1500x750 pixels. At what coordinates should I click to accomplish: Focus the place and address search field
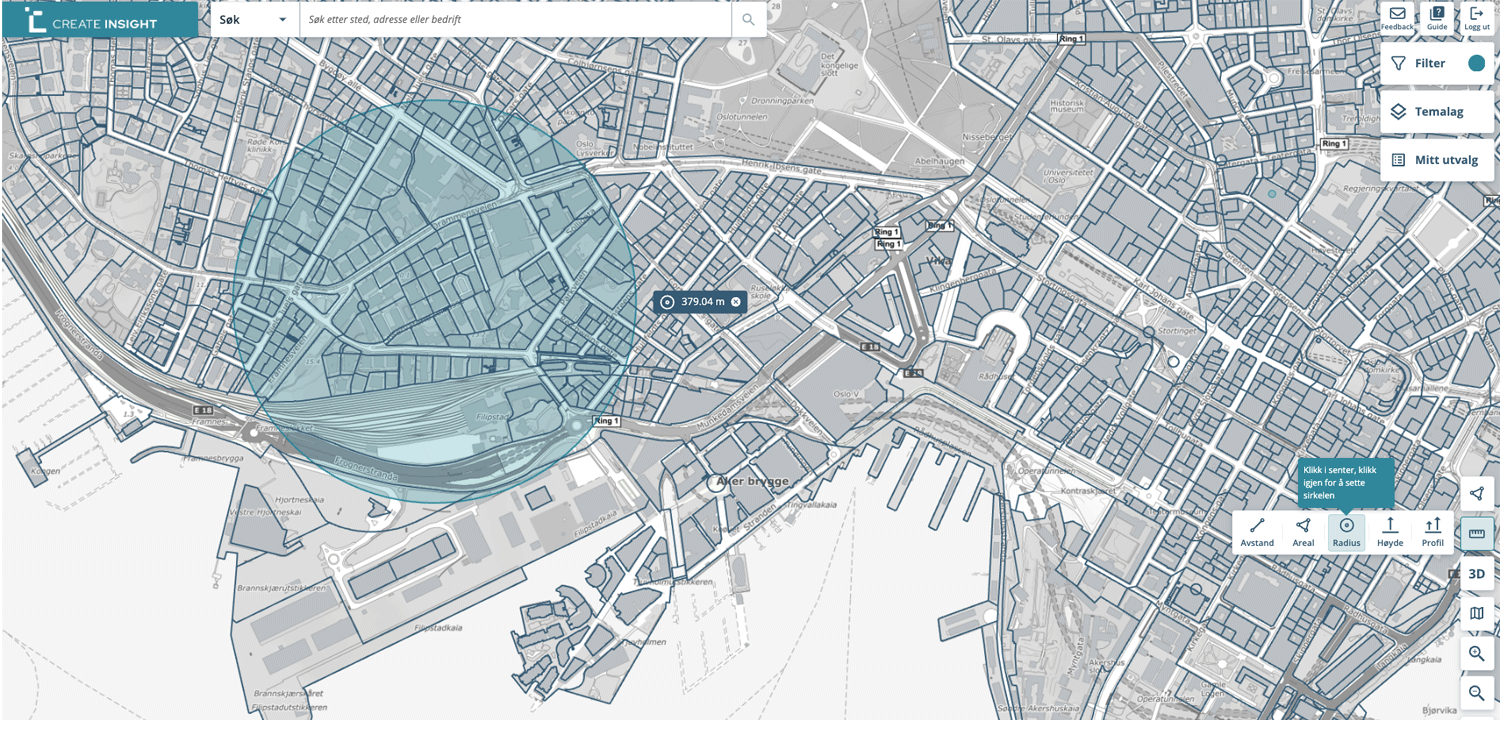point(515,19)
